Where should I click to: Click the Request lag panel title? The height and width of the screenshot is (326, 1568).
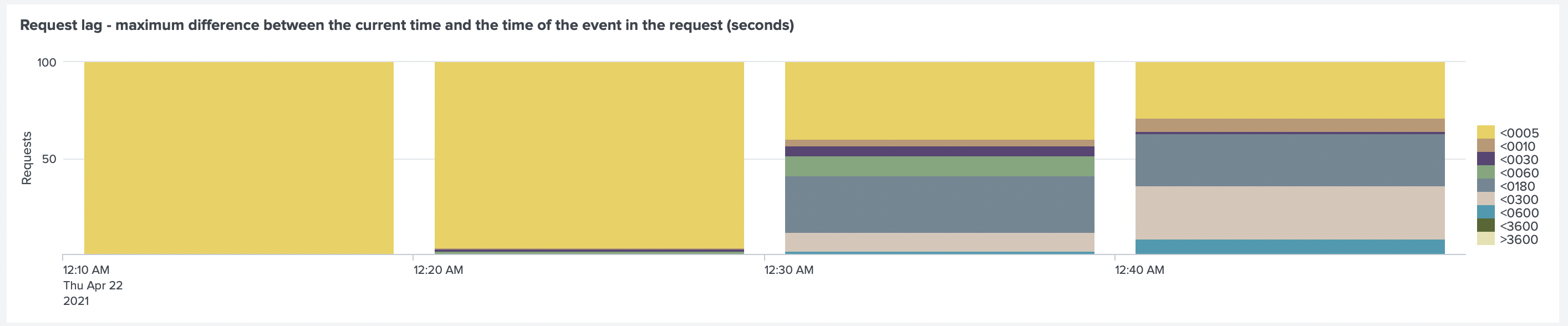click(x=406, y=25)
